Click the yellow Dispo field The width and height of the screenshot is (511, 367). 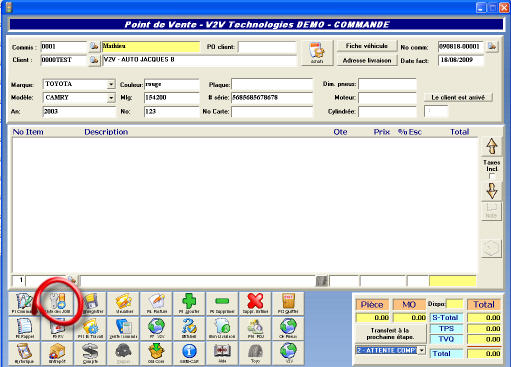[455, 304]
